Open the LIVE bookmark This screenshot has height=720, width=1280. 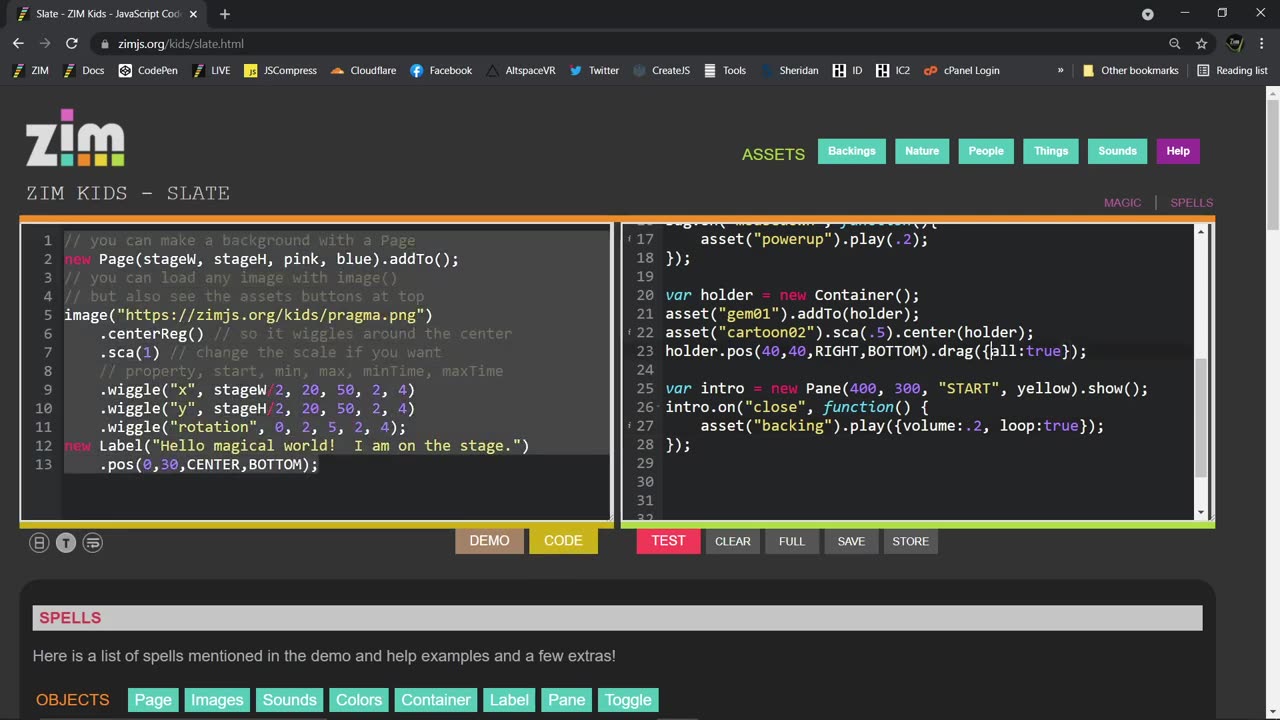click(x=211, y=71)
